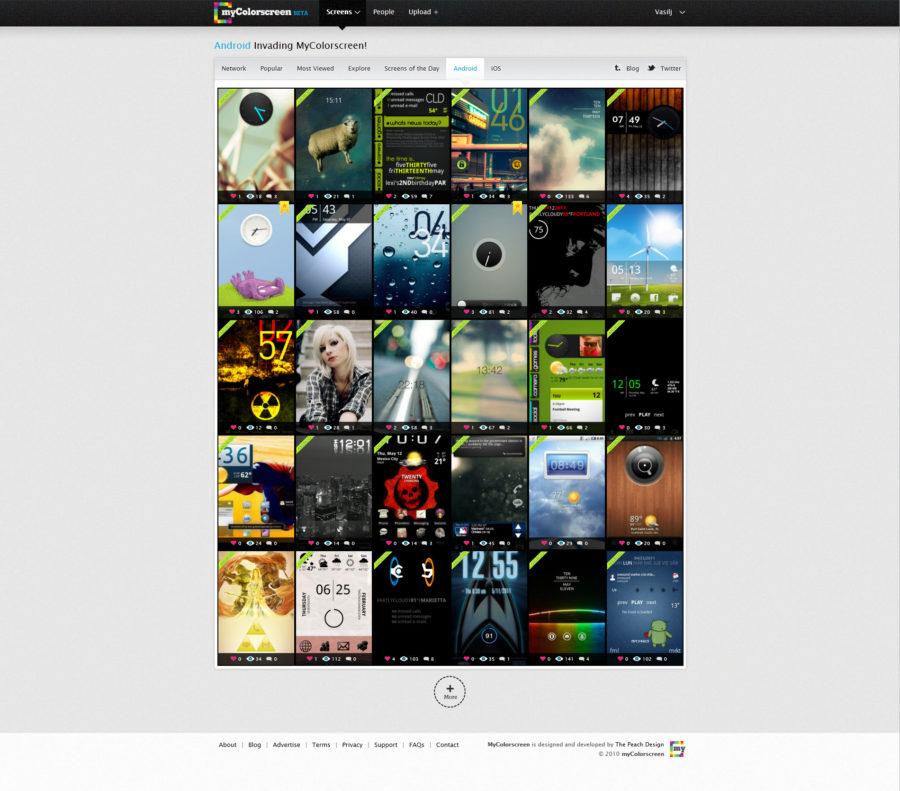900x791 pixels.
Task: Click comments icon under 13:42 blurry screen
Action: tap(502, 428)
